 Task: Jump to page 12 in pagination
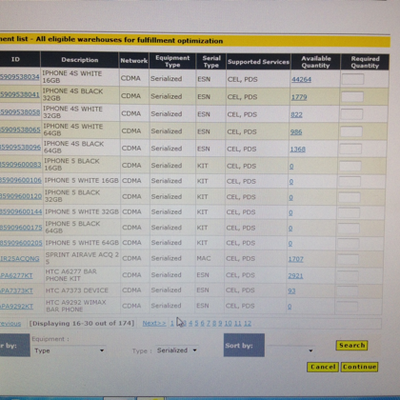pos(248,323)
